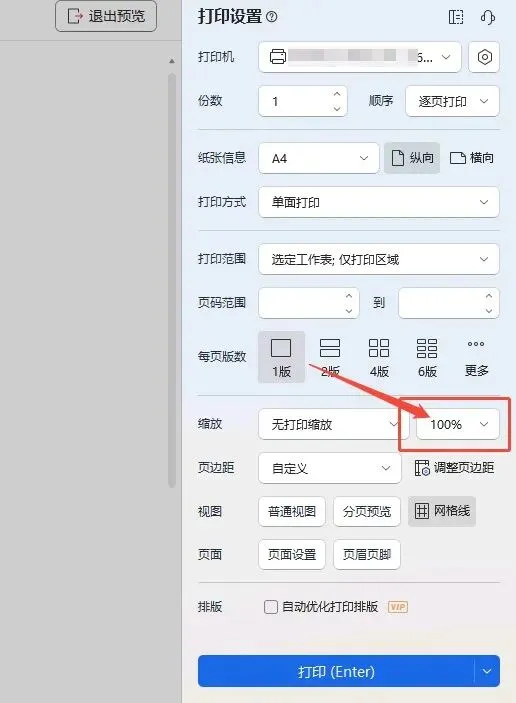Open printer properties hexagon settings icon
Screen dimensions: 516x703
[484, 57]
